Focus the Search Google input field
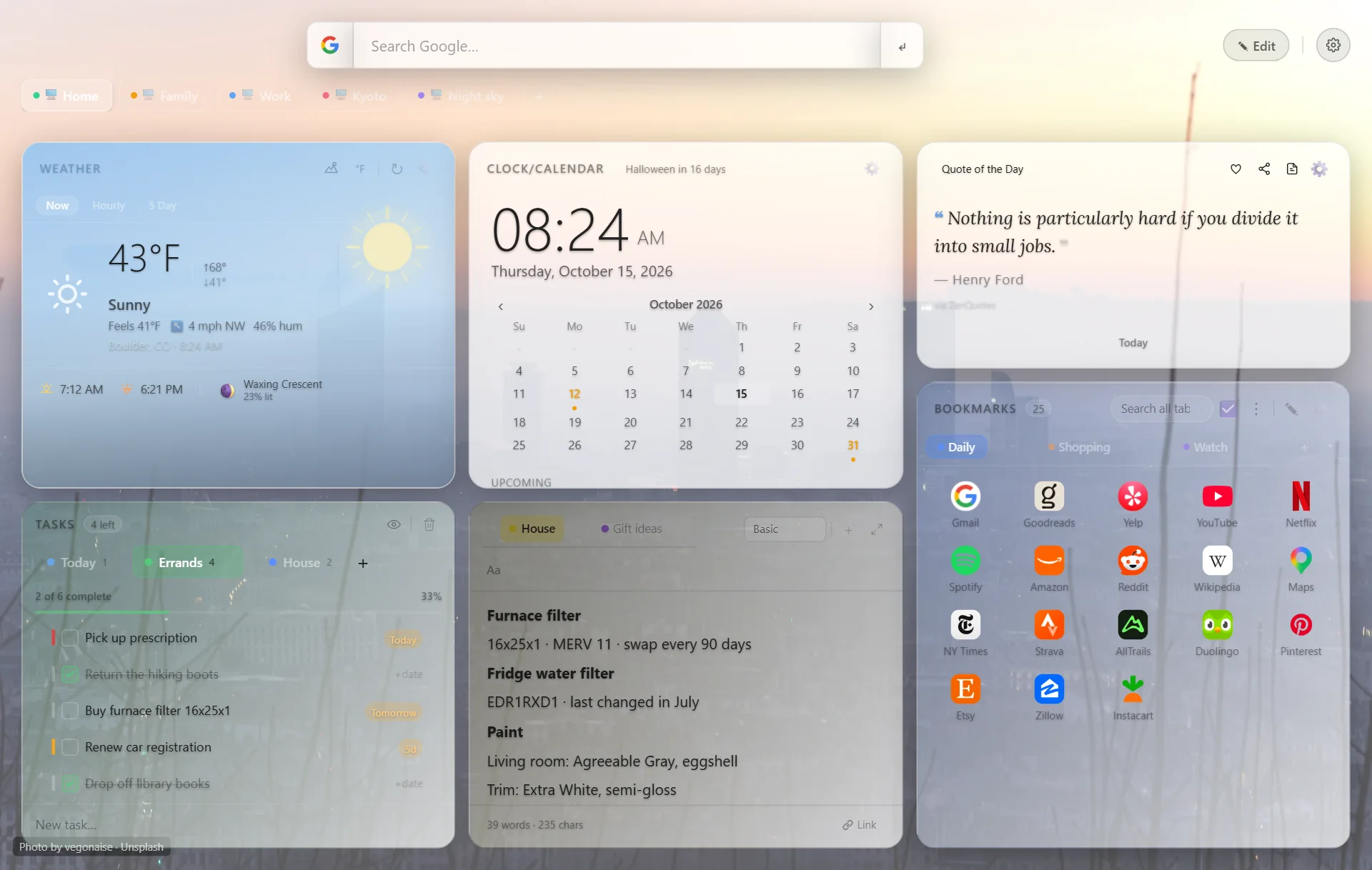This screenshot has height=870, width=1372. click(616, 46)
